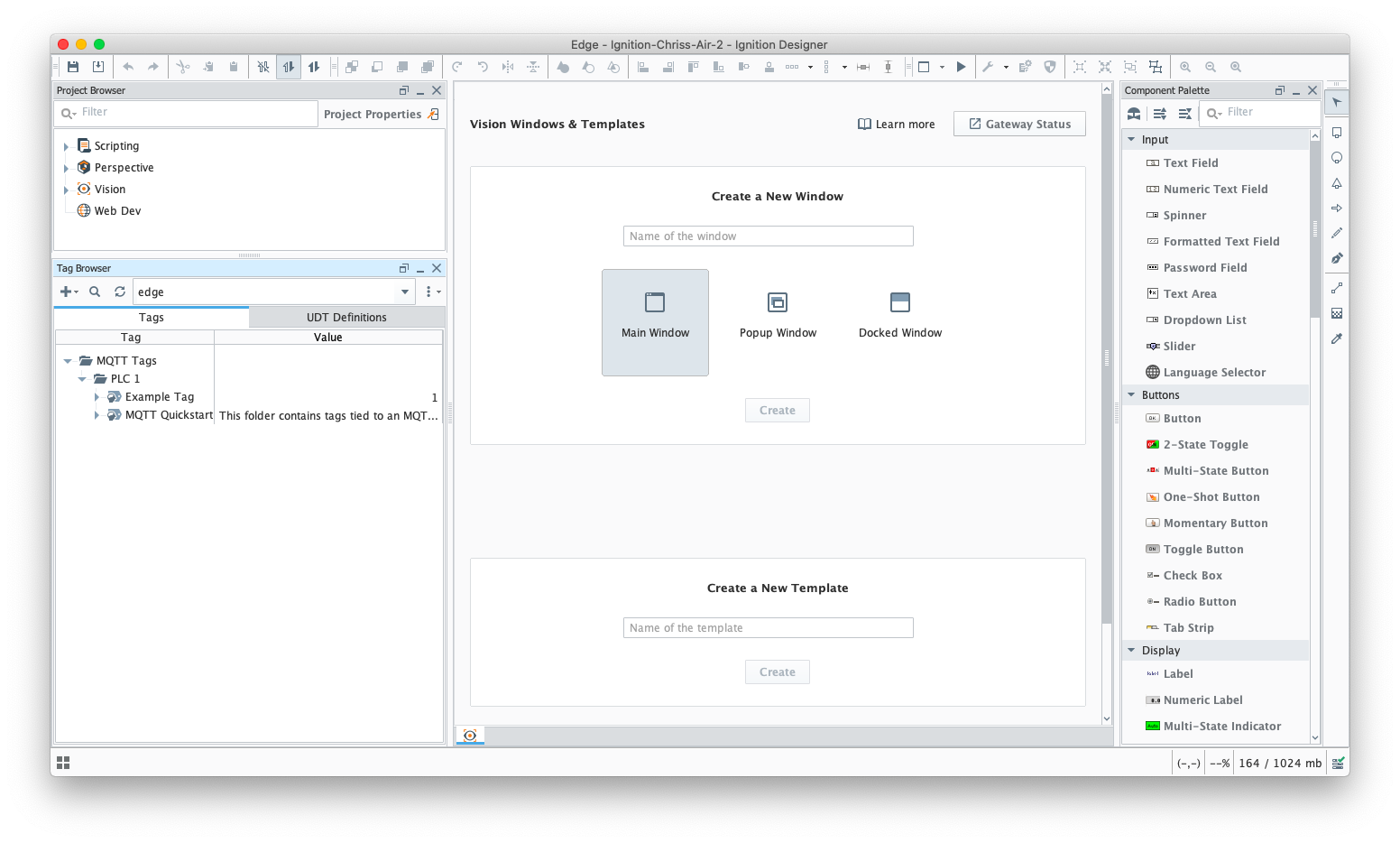1400x843 pixels.
Task: Select the rectangle drawing tool
Action: point(1337,133)
